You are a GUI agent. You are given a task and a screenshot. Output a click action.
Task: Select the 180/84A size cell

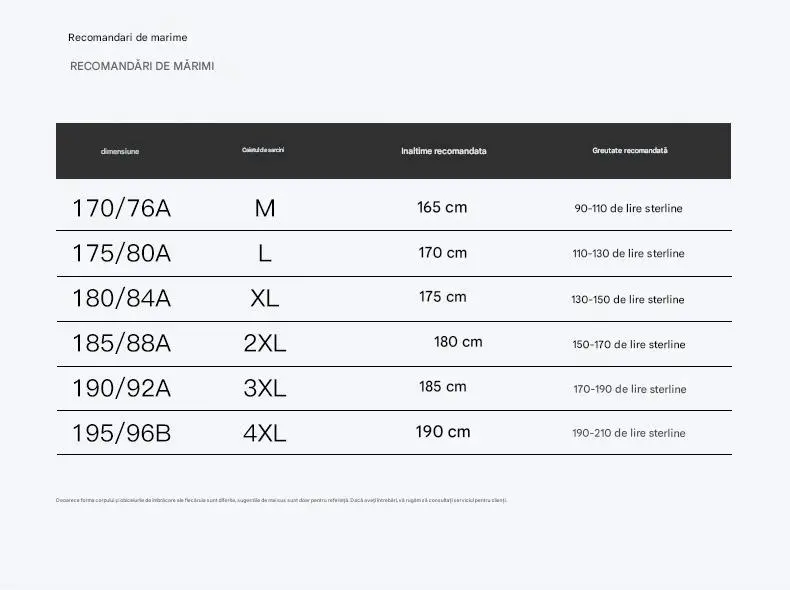click(x=121, y=298)
